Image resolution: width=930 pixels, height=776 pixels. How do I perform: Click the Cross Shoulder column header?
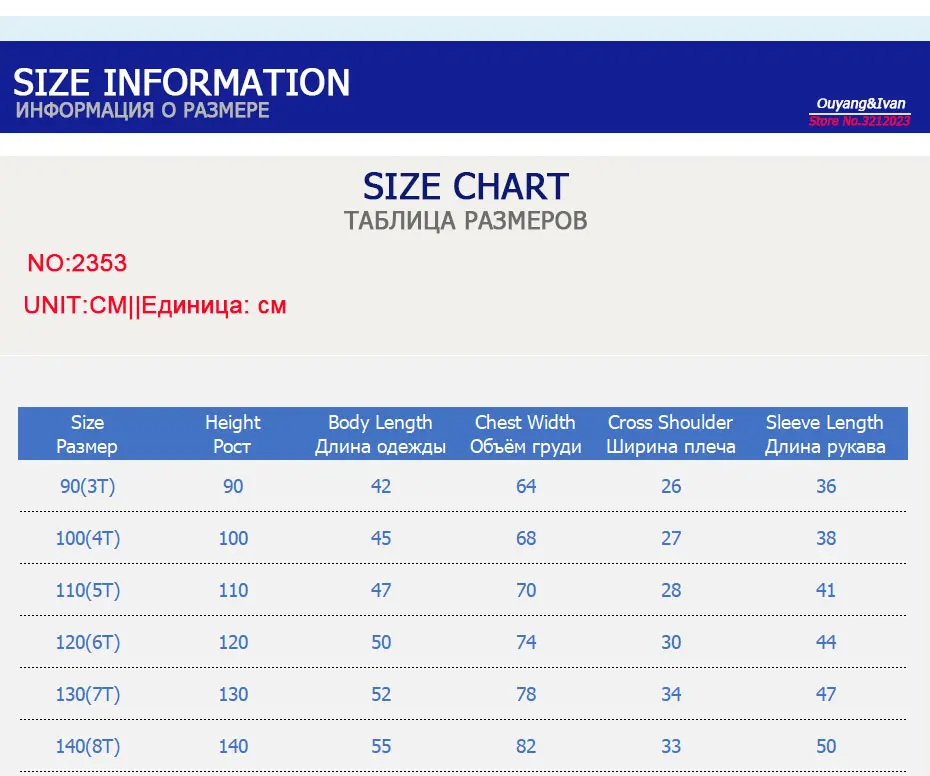671,434
